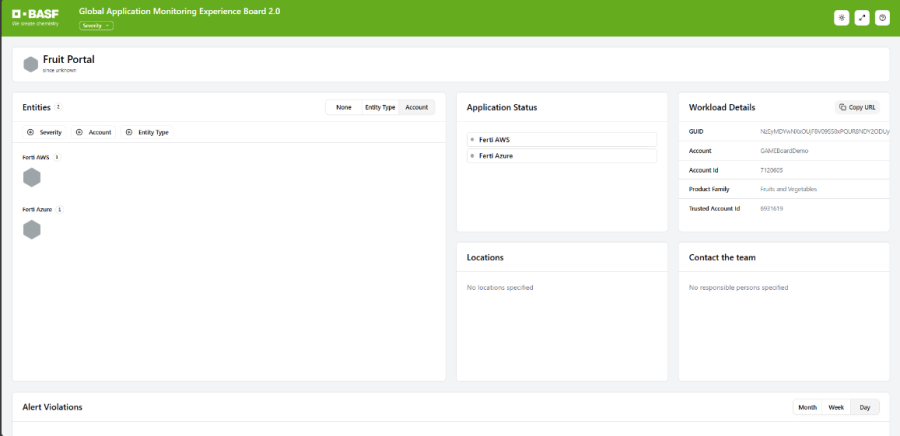Click the Entities panel heading
900x436 pixels.
coord(36,107)
